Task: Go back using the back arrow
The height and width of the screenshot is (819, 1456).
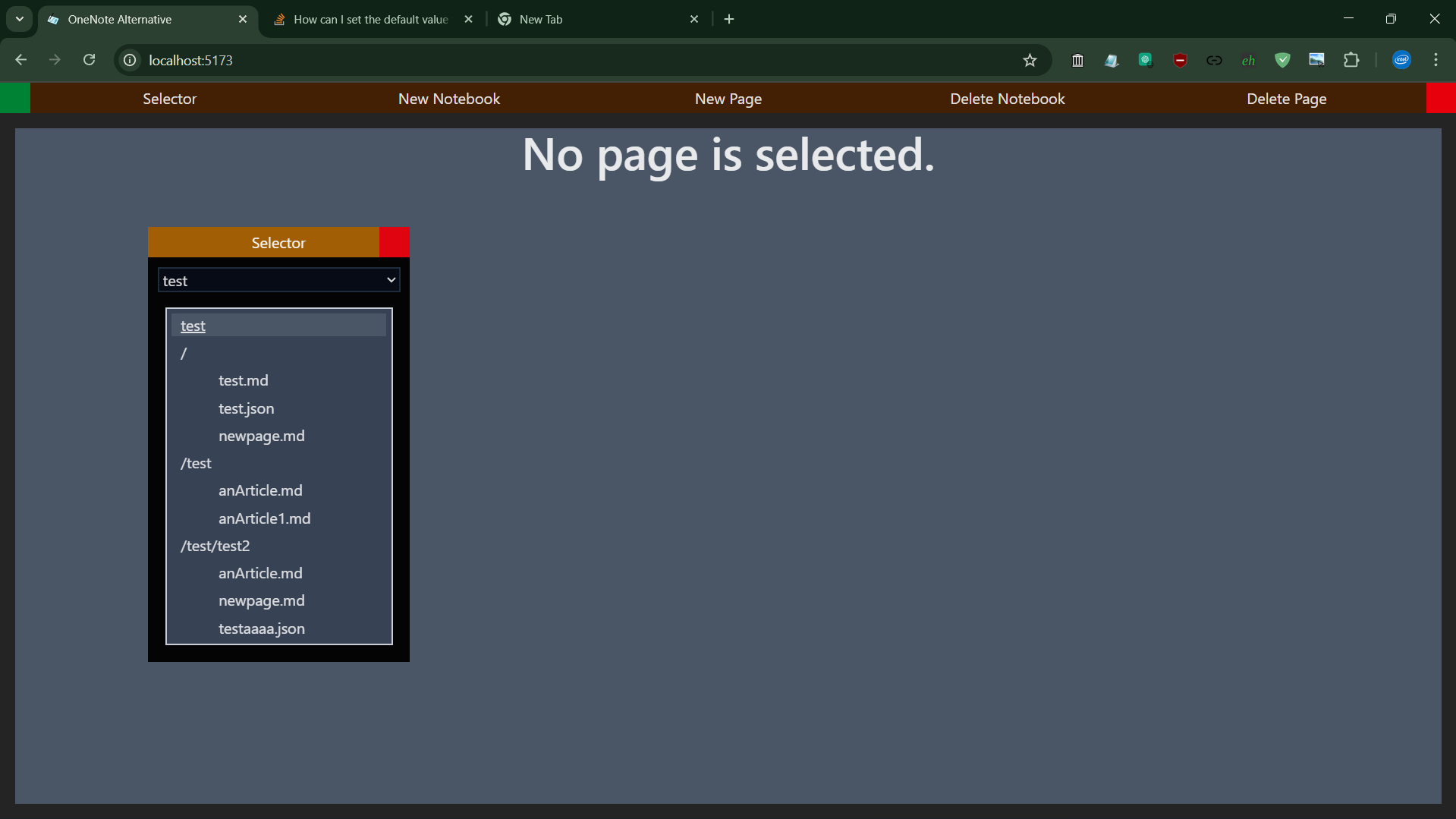Action: (x=20, y=60)
